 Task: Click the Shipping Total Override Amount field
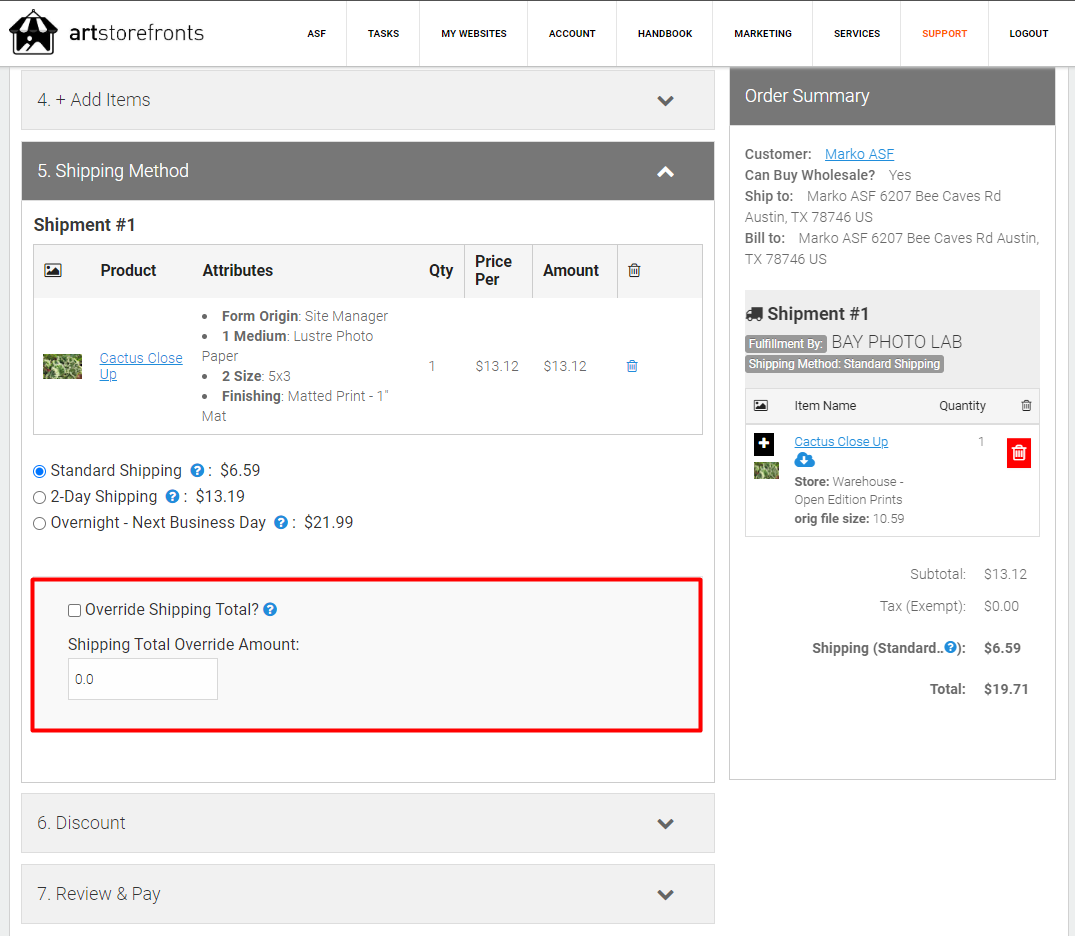143,679
